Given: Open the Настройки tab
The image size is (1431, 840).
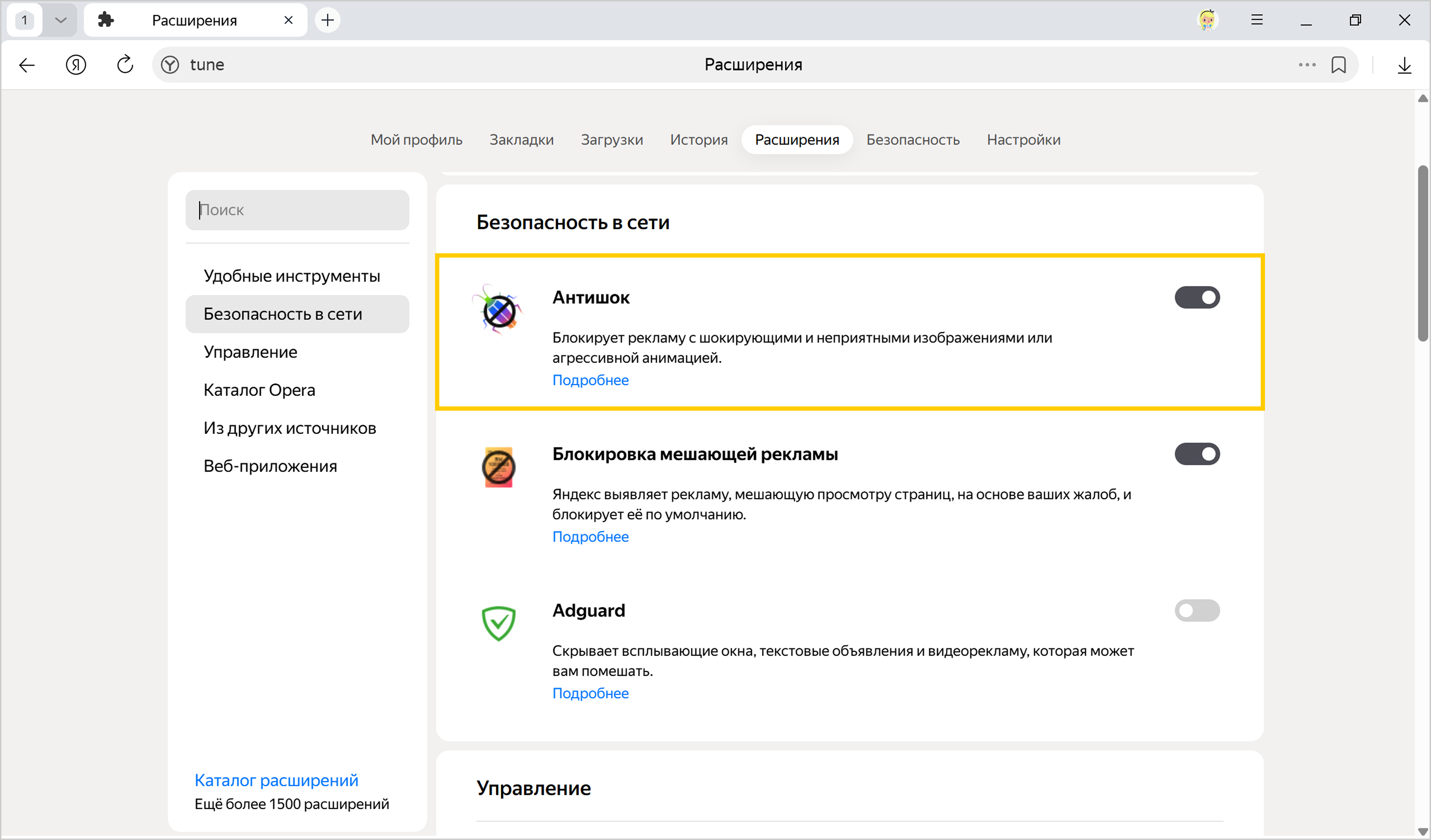Looking at the screenshot, I should (x=1023, y=139).
